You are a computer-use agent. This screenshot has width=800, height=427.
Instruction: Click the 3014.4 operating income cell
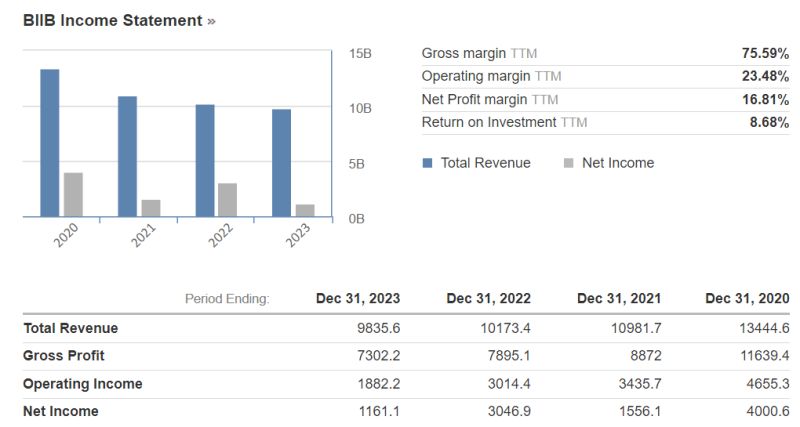pos(509,384)
